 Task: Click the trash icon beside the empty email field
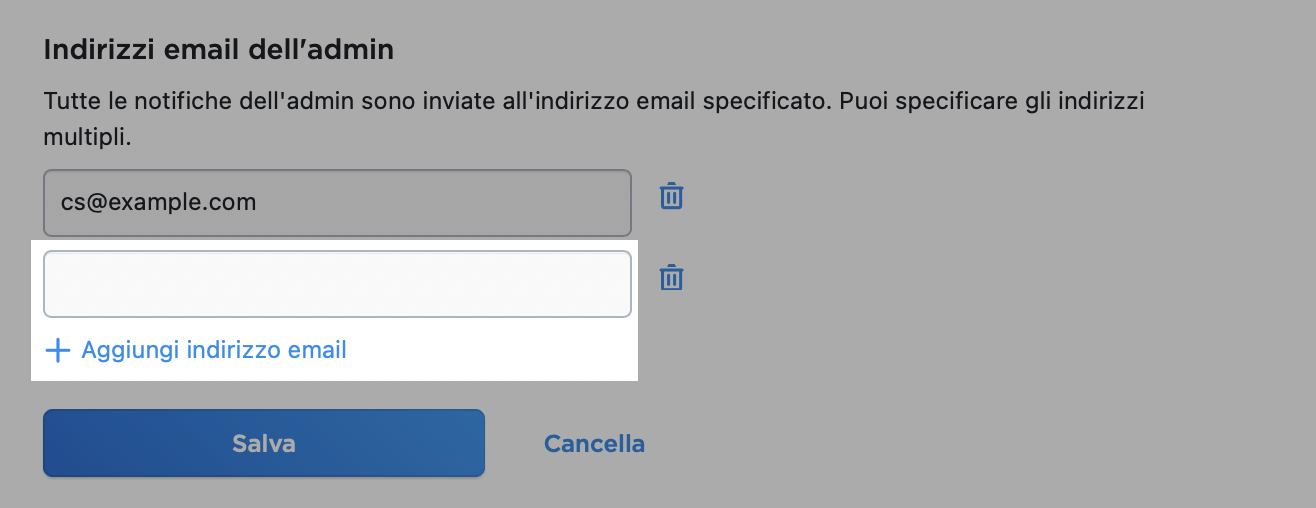coord(672,277)
